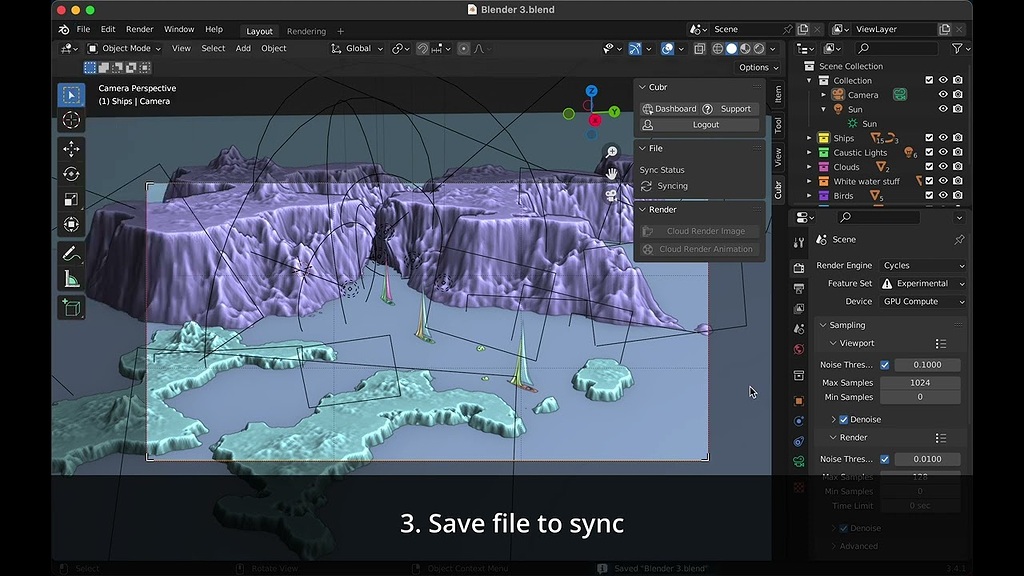
Task: Click the outliner search field
Action: click(x=896, y=48)
